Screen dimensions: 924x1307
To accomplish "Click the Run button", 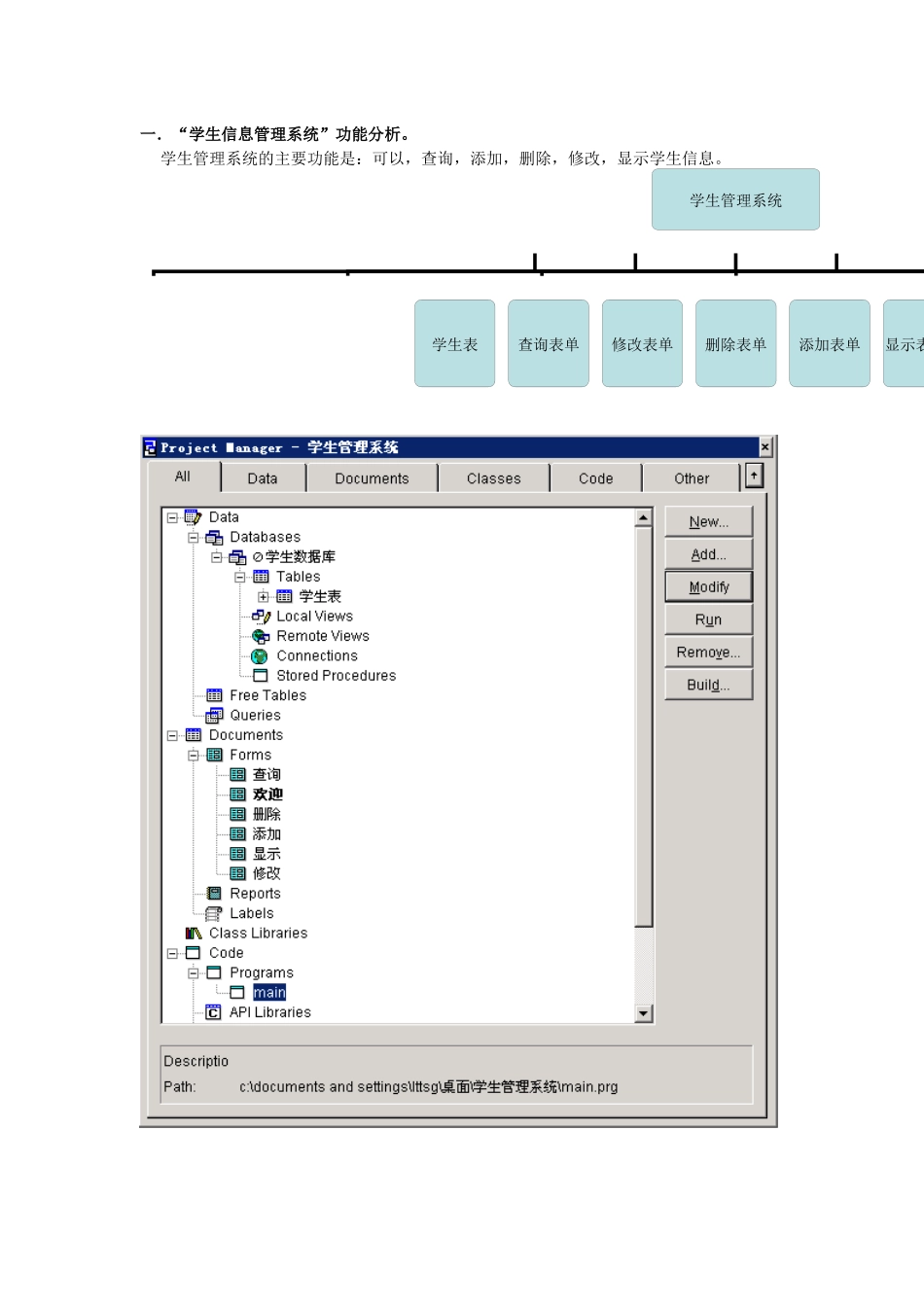I will (709, 619).
